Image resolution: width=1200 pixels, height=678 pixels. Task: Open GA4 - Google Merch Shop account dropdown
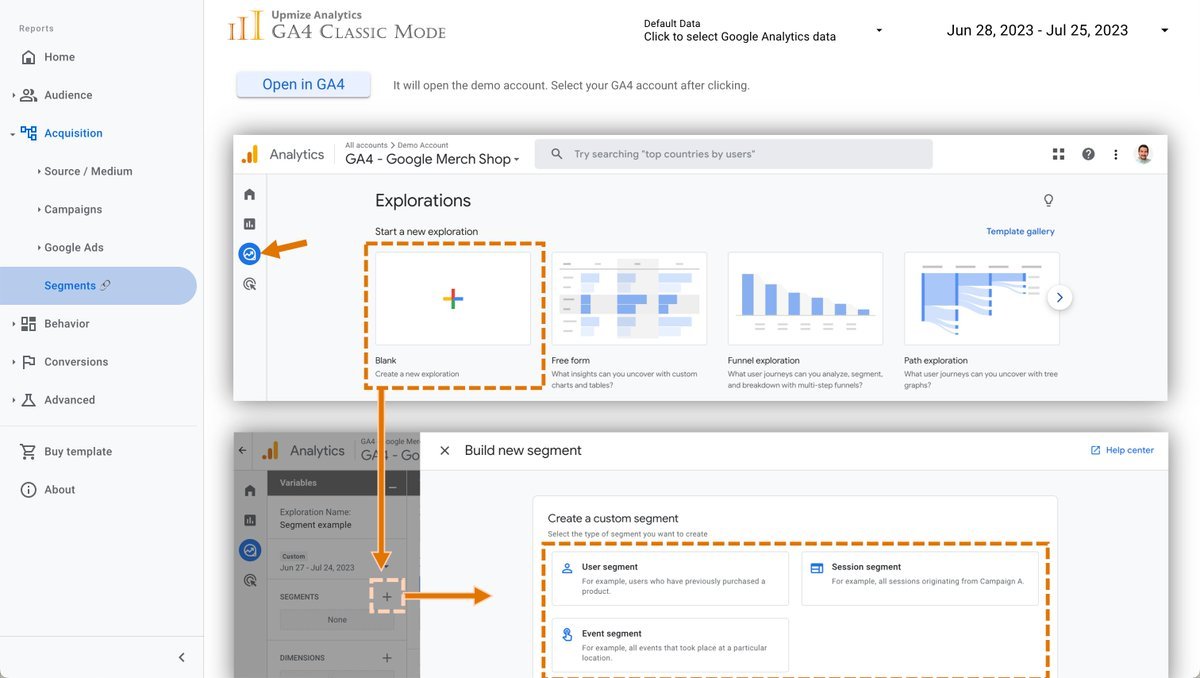coord(433,159)
